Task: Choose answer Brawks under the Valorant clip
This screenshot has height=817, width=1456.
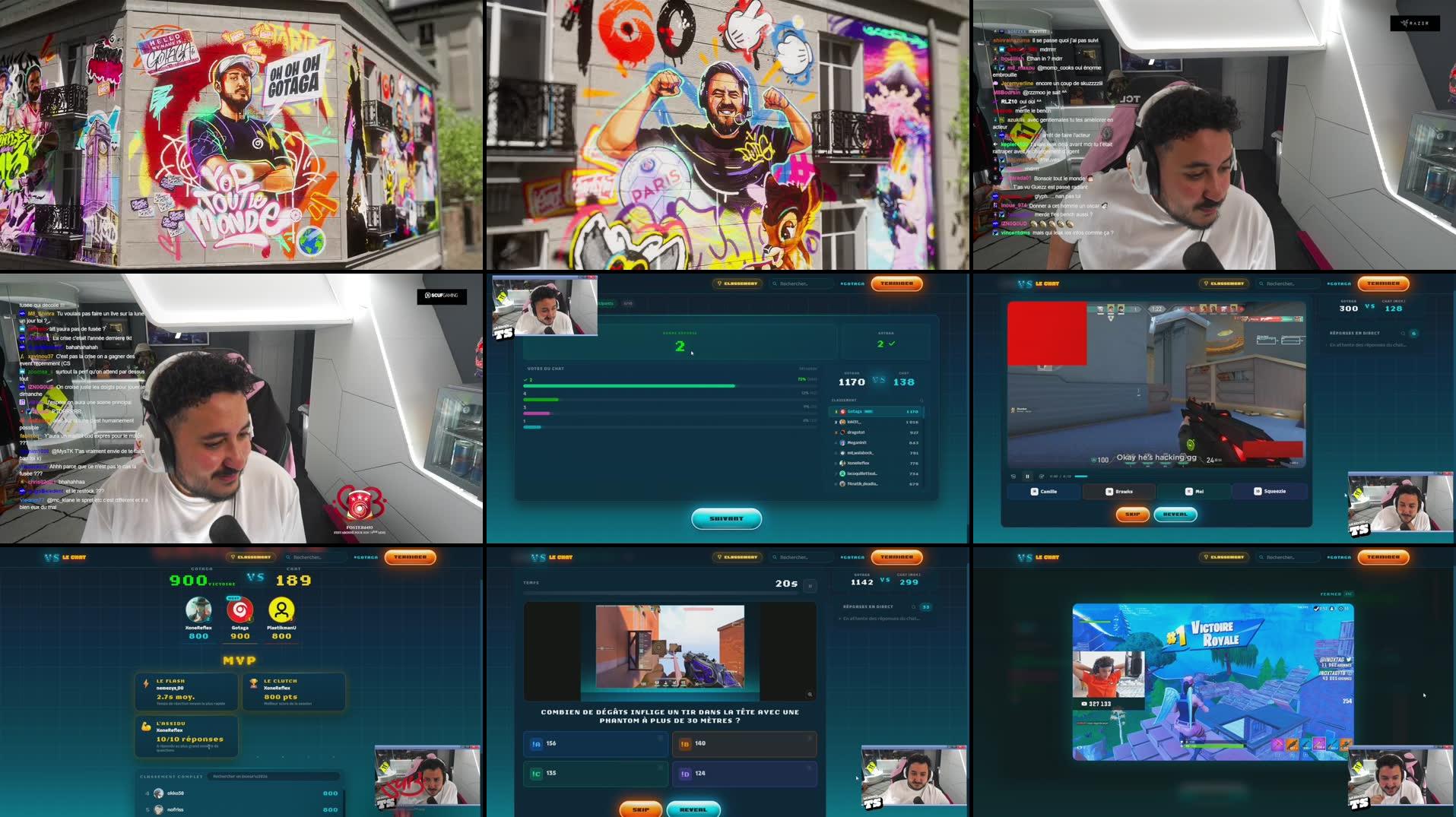Action: (1118, 491)
